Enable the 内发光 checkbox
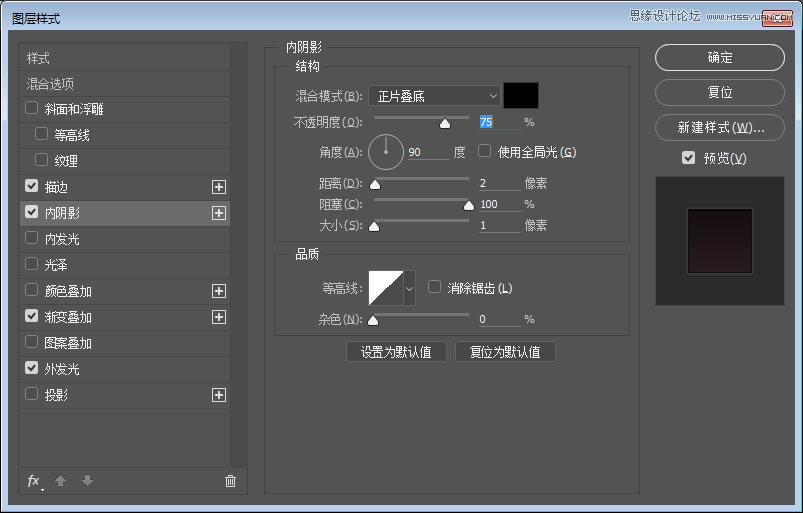 [x=32, y=238]
